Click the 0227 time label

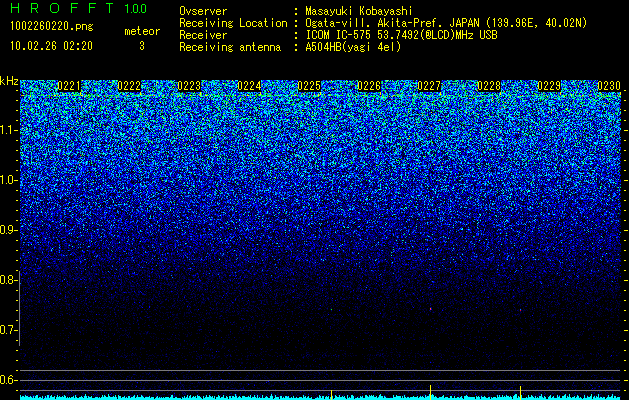(x=429, y=86)
